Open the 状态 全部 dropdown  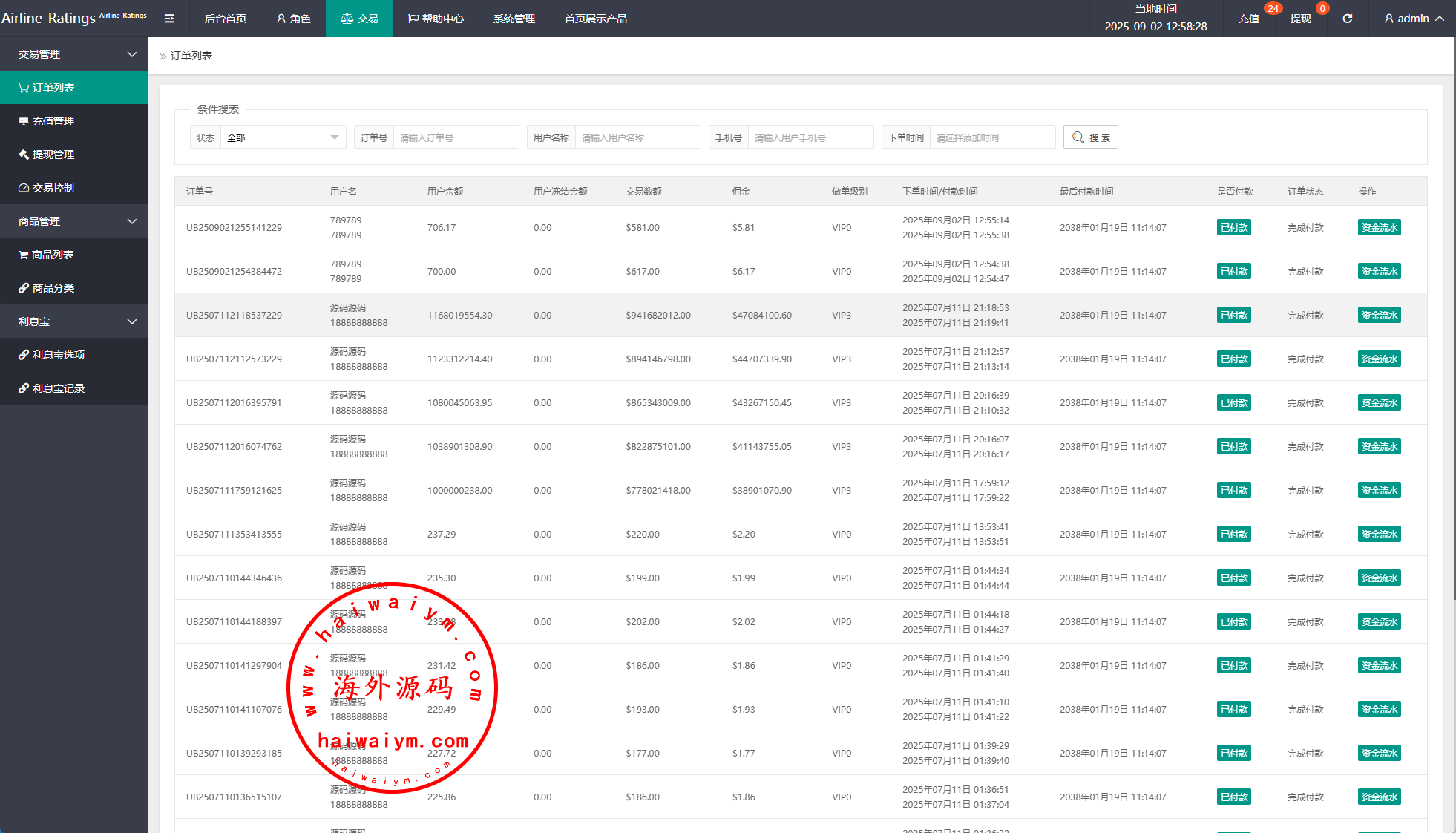point(282,137)
